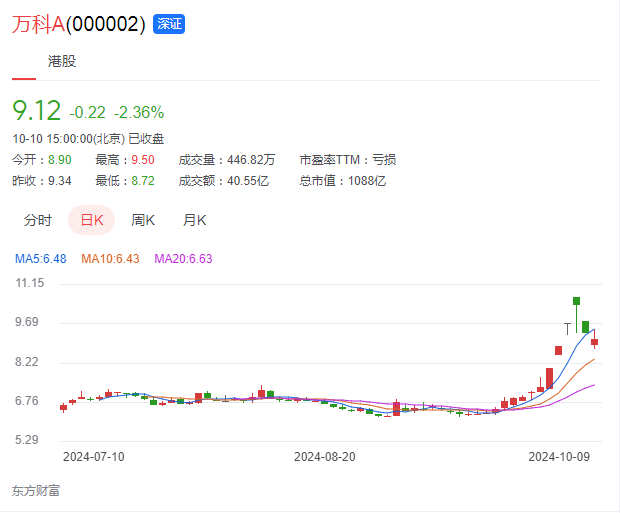Click the 最低 value 8.72
This screenshot has width=620, height=513.
pyautogui.click(x=143, y=181)
